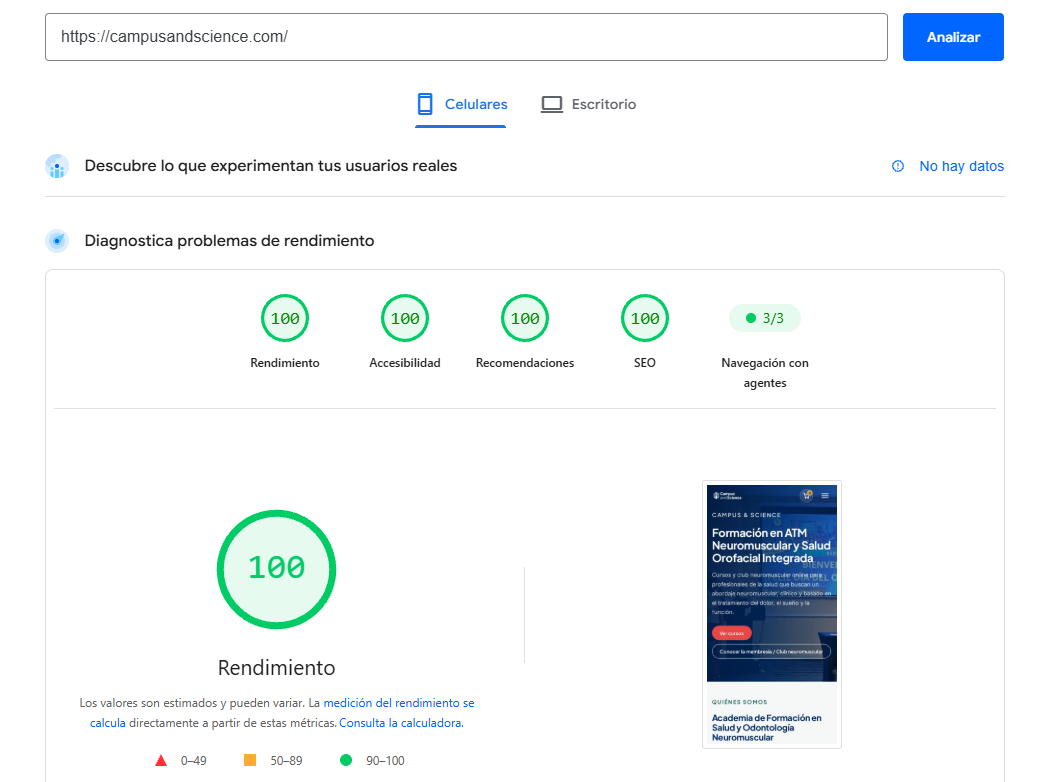The image size is (1038, 782).
Task: Open the No hay datos link
Action: pos(961,166)
